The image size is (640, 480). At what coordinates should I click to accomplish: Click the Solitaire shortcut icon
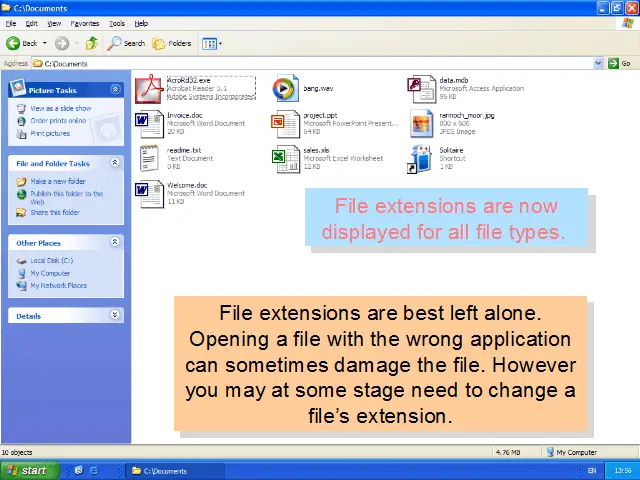[421, 159]
